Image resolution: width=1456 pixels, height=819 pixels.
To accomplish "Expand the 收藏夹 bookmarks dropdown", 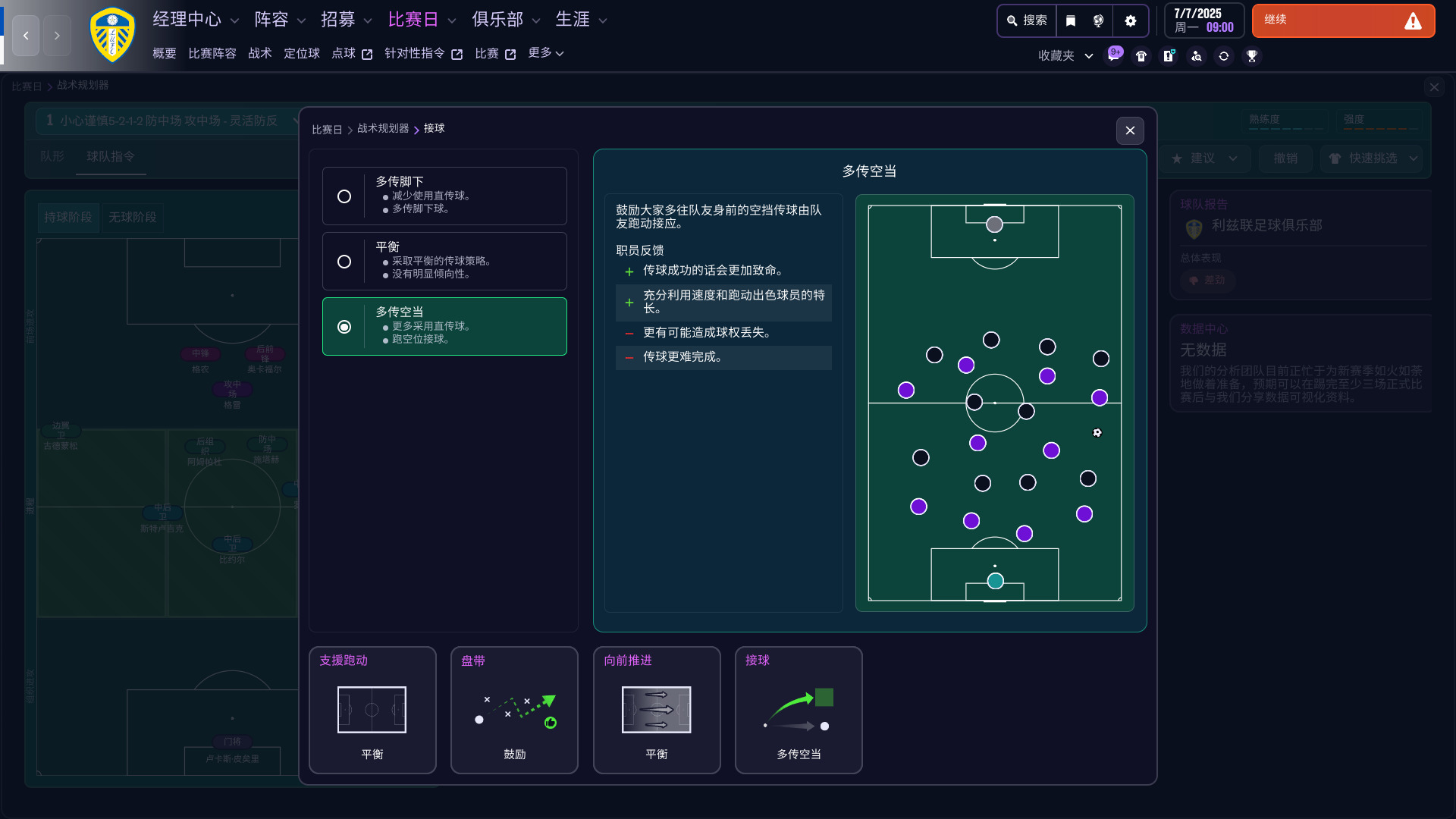I will coord(1065,56).
